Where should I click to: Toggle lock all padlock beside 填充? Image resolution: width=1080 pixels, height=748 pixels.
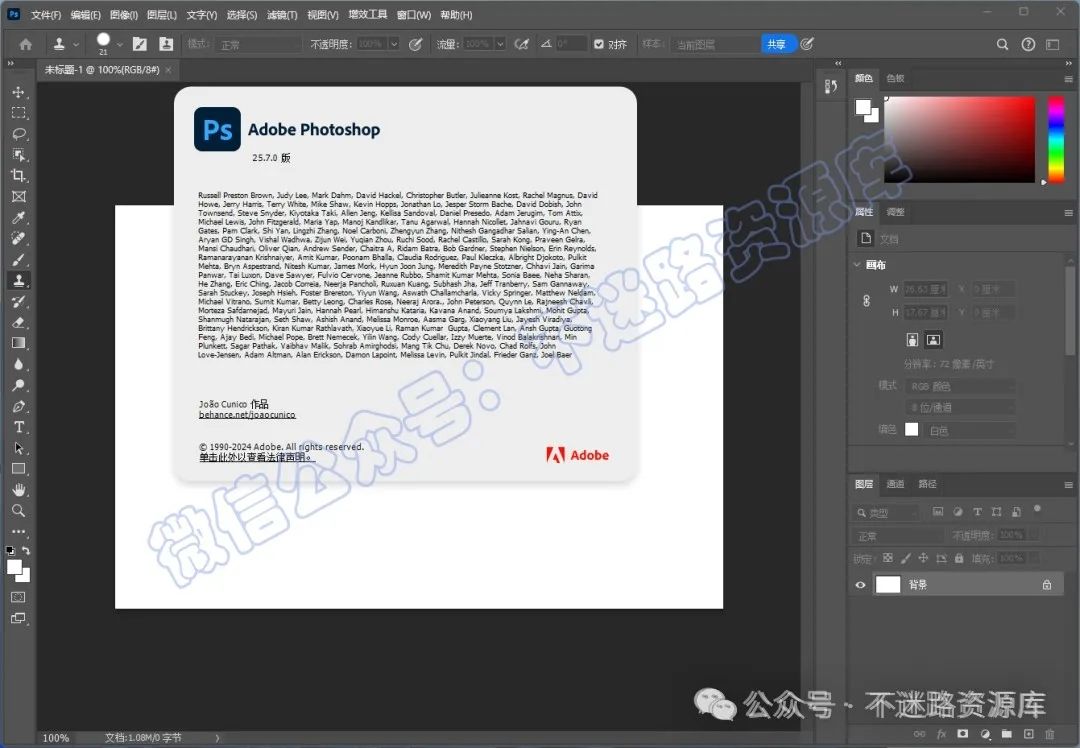(959, 558)
